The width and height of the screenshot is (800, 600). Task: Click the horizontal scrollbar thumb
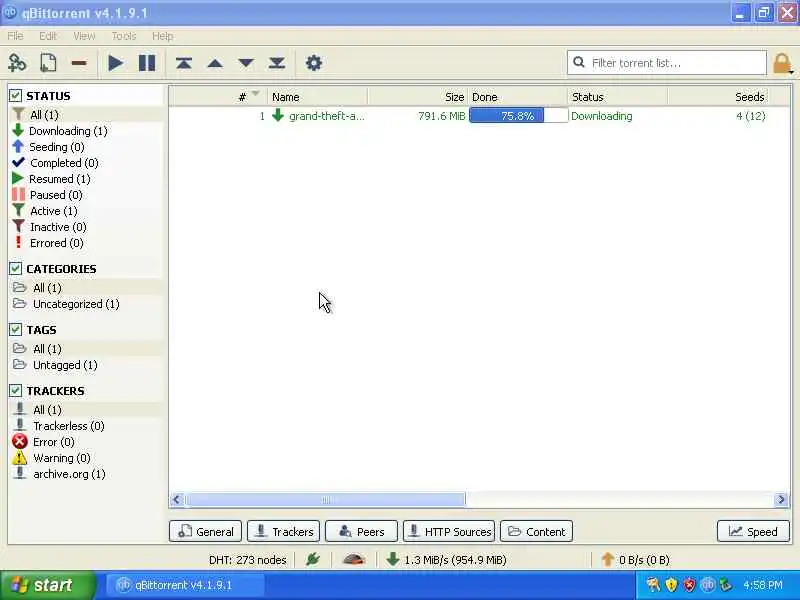[326, 499]
